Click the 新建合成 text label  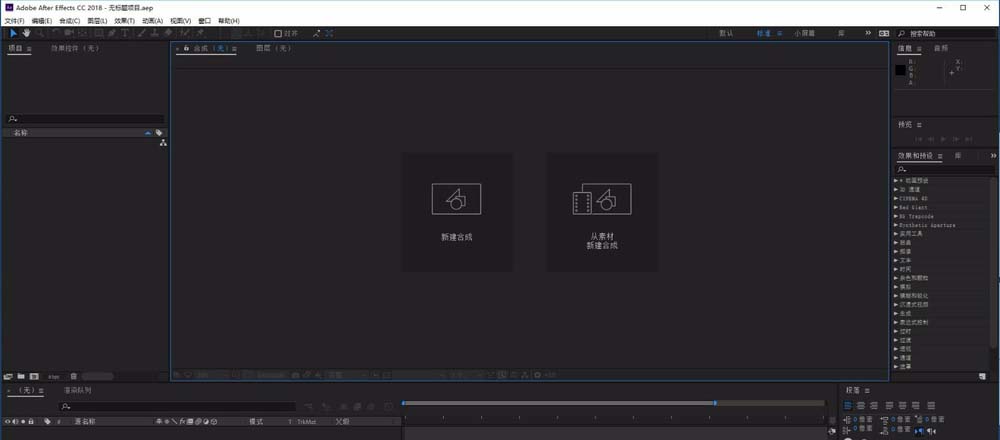(x=456, y=237)
